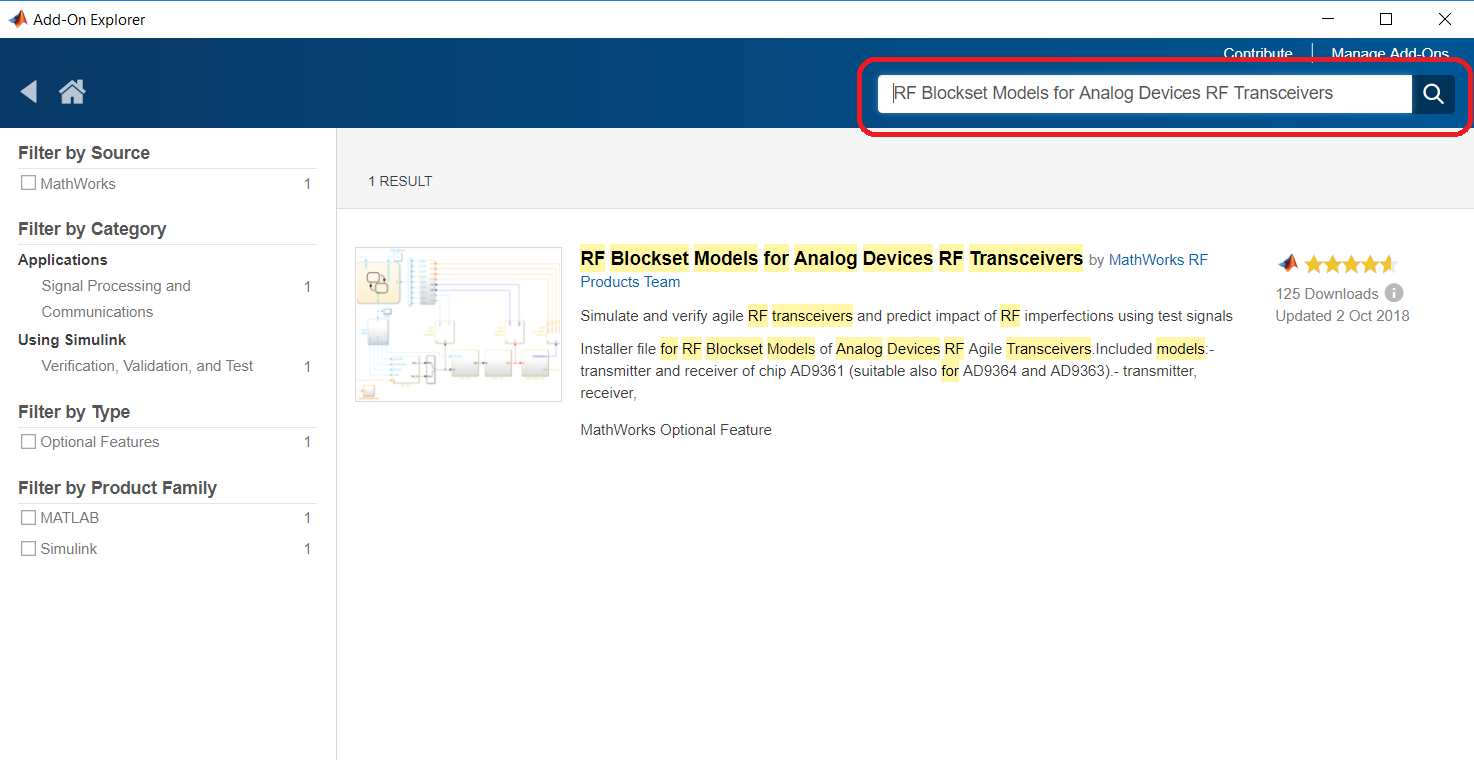Click the magnifying glass search button
The width and height of the screenshot is (1474, 760).
(1433, 93)
